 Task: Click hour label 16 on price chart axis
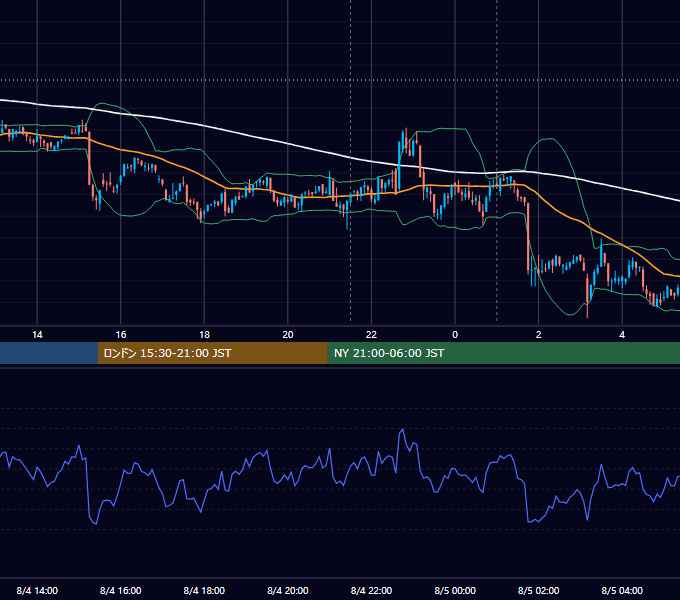(x=121, y=335)
